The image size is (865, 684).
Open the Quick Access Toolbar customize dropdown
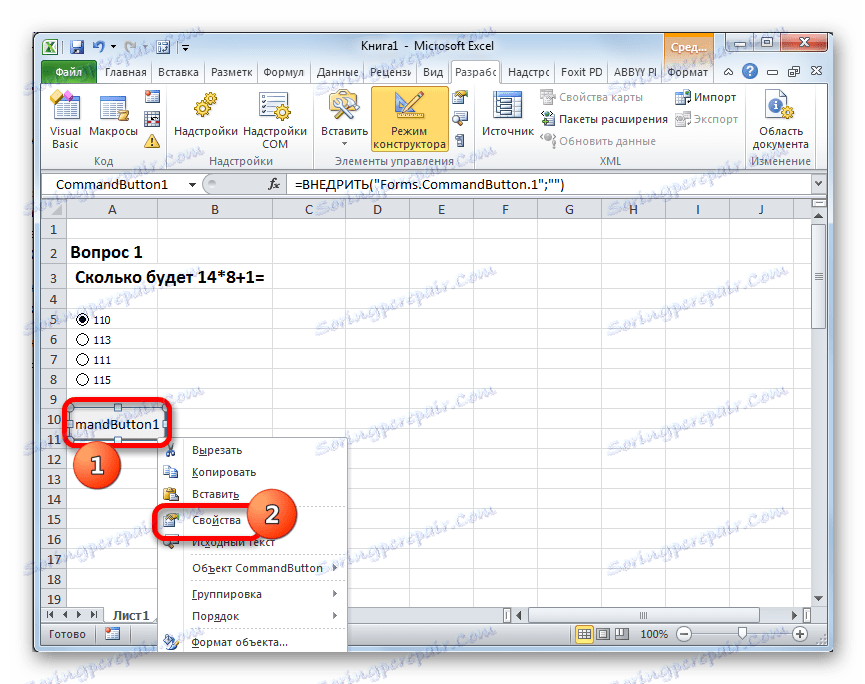tap(186, 49)
